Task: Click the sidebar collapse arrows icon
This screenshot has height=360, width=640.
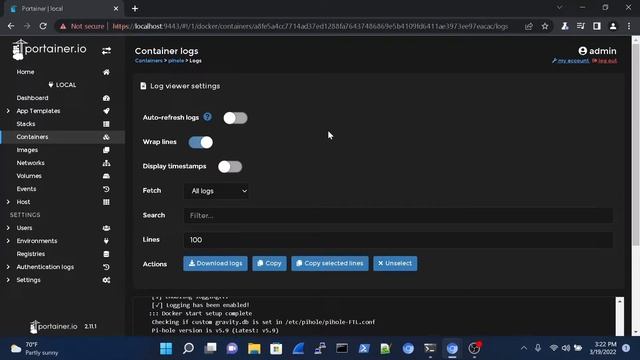Action: coord(106,51)
